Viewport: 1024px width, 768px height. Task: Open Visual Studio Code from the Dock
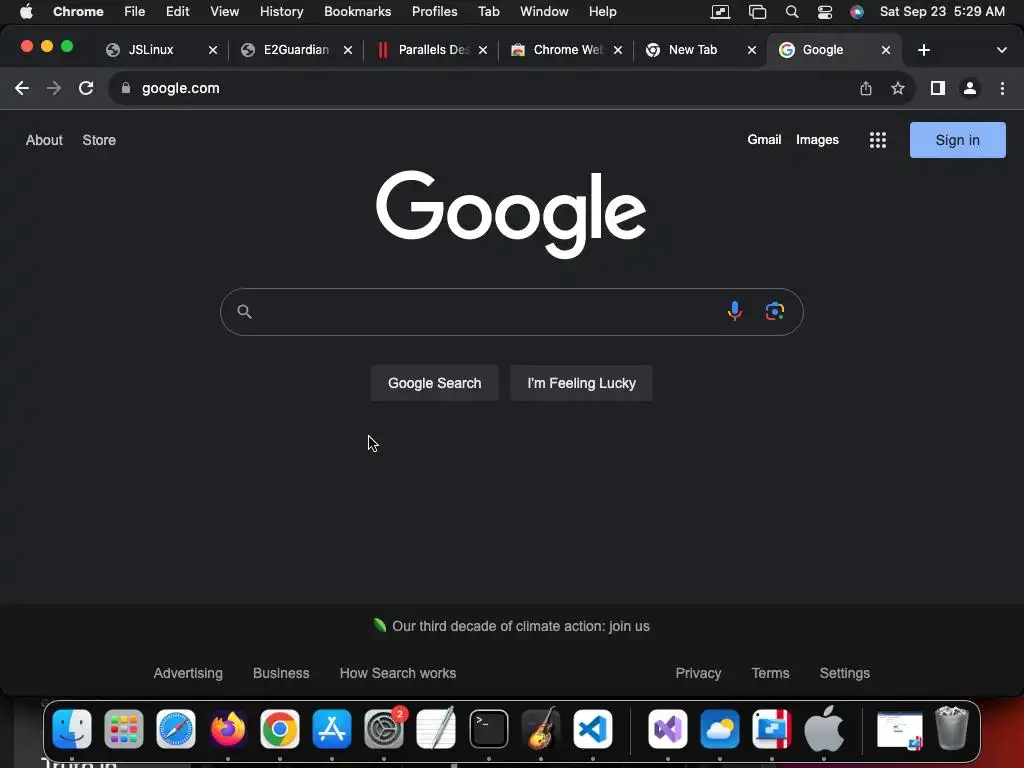pos(593,729)
